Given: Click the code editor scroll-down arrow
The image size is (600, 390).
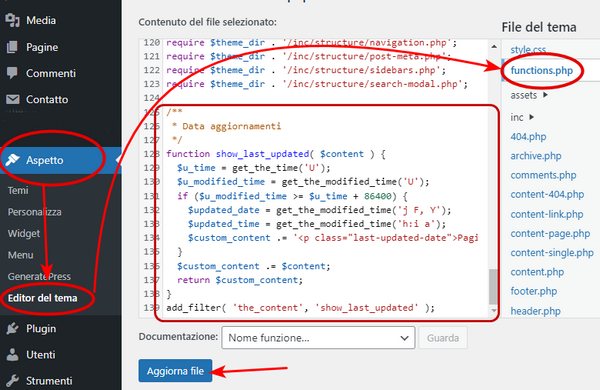Looking at the screenshot, I should click(494, 310).
